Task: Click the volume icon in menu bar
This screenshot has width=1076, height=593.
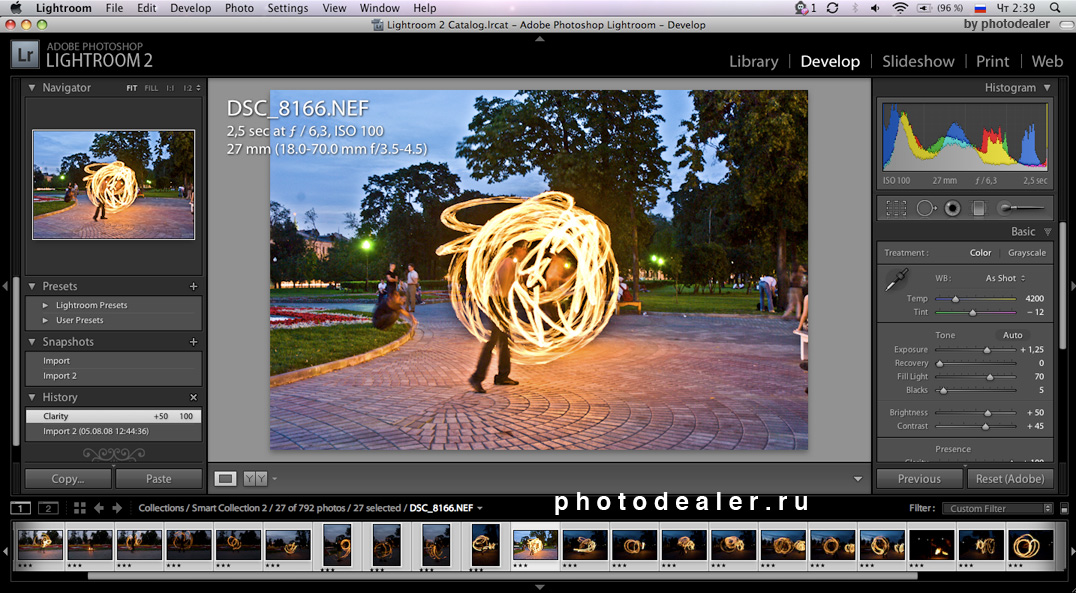Action: tap(875, 8)
